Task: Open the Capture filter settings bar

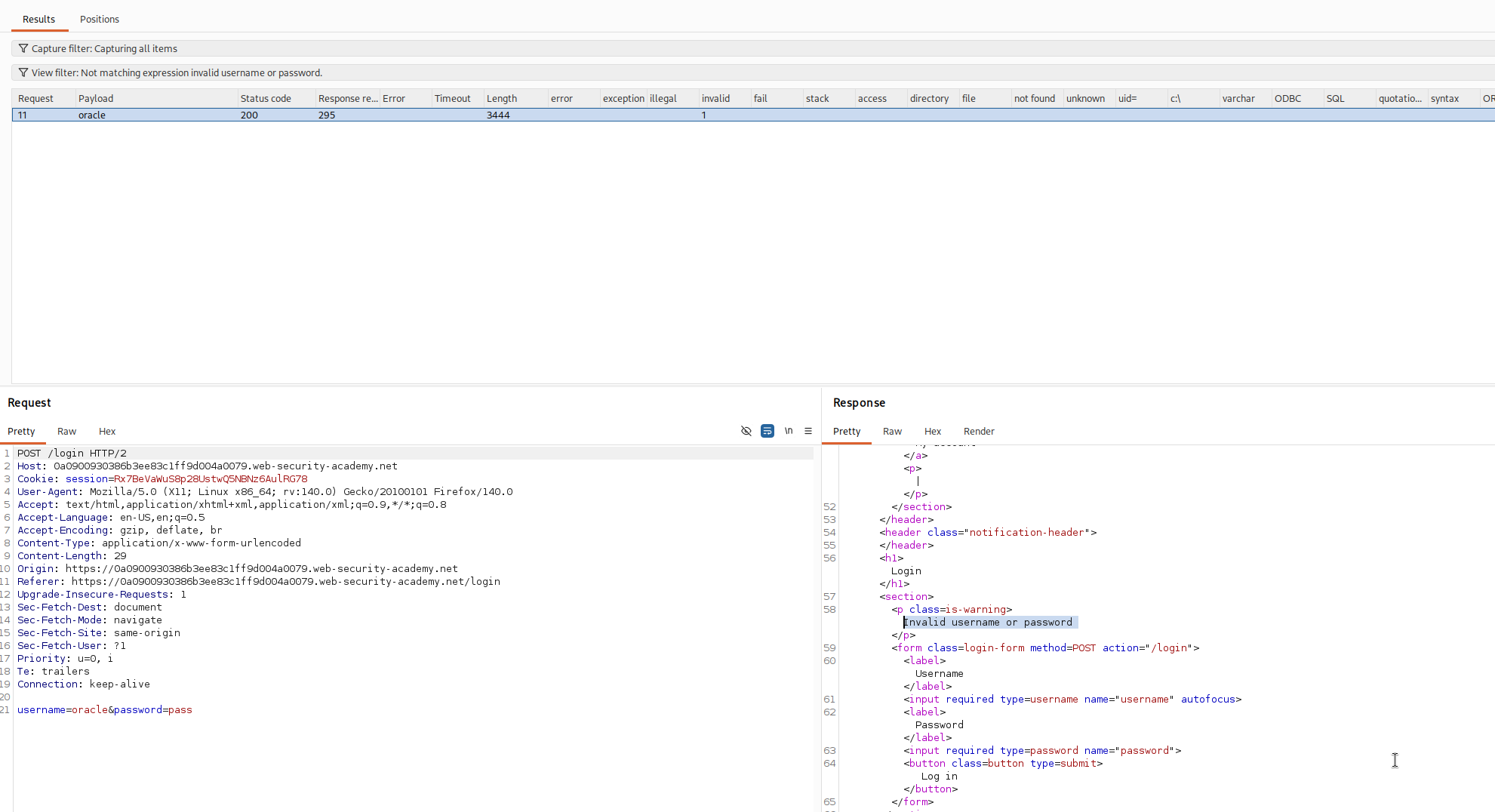Action: click(x=753, y=48)
